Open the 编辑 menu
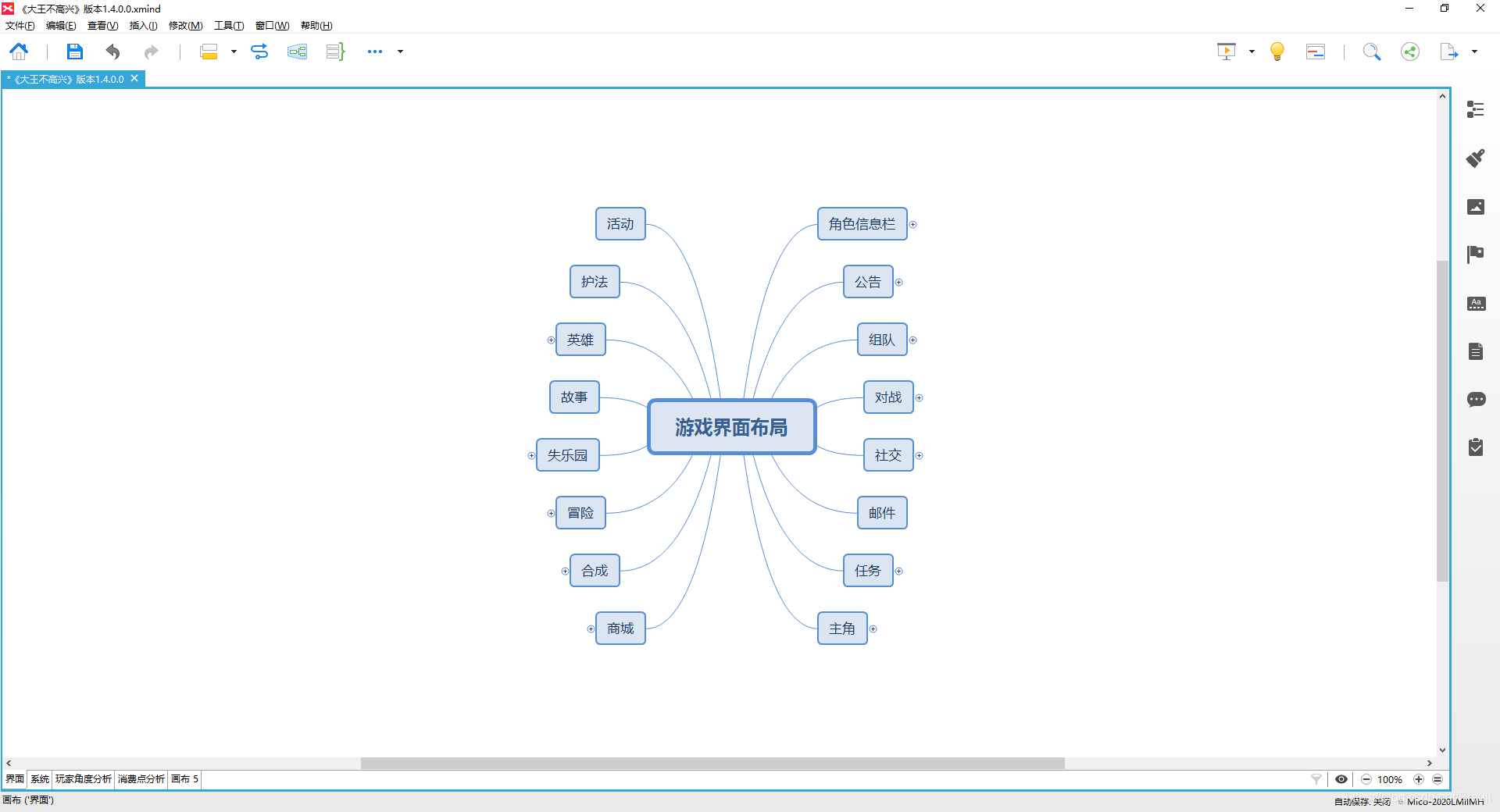The width and height of the screenshot is (1500, 812). click(61, 26)
